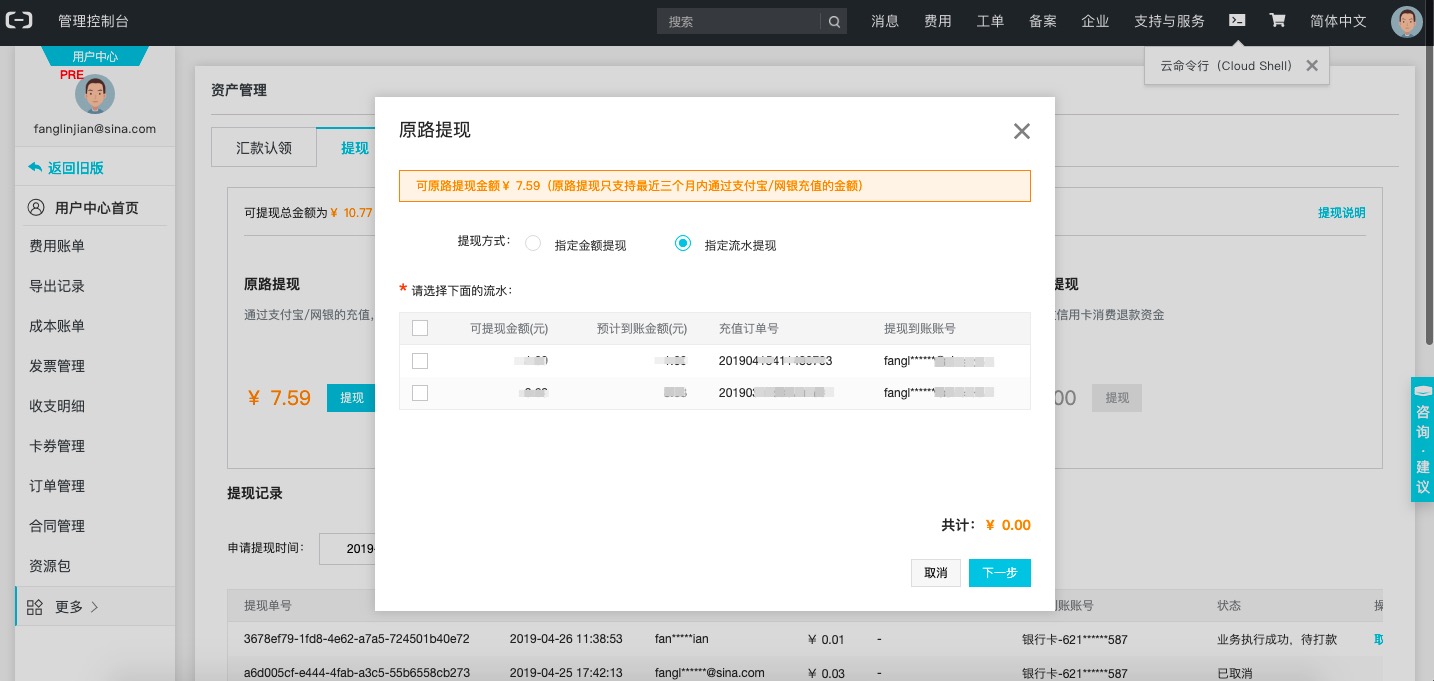The image size is (1434, 681).
Task: Close the Cloud Shell tooltip
Action: [x=1312, y=65]
